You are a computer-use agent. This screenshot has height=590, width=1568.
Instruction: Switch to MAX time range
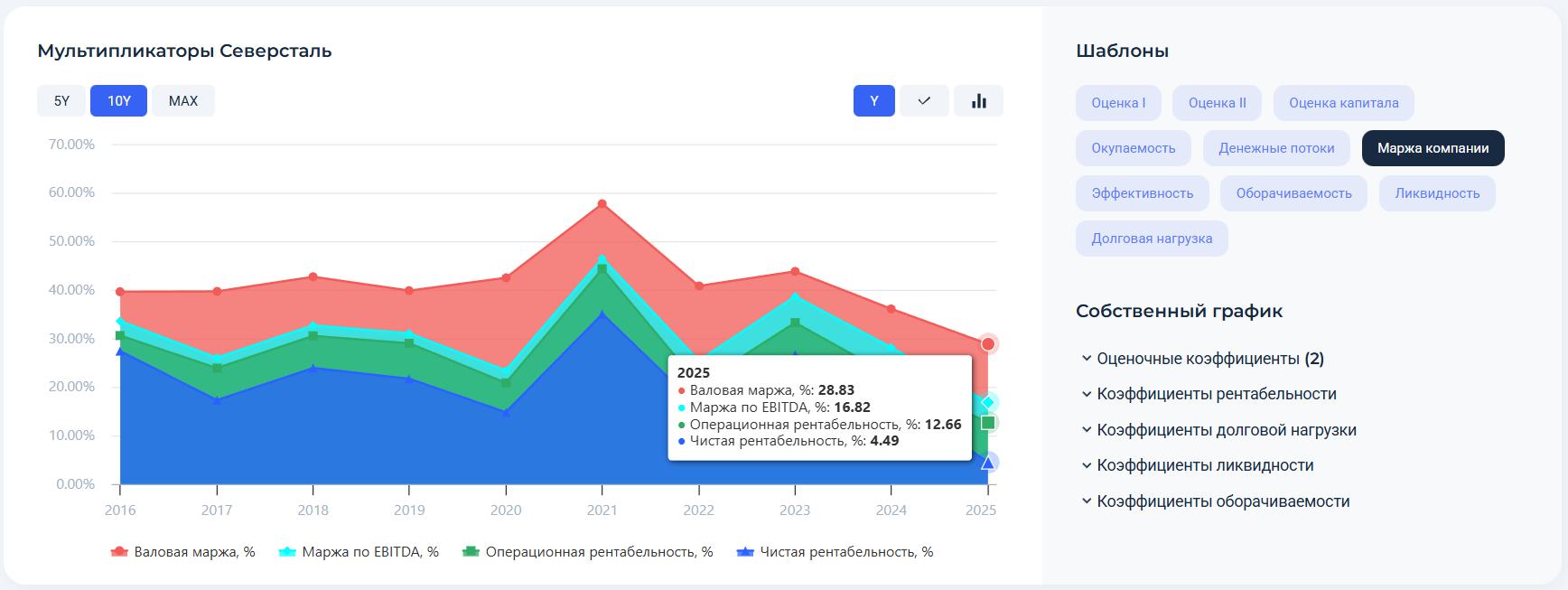(183, 101)
